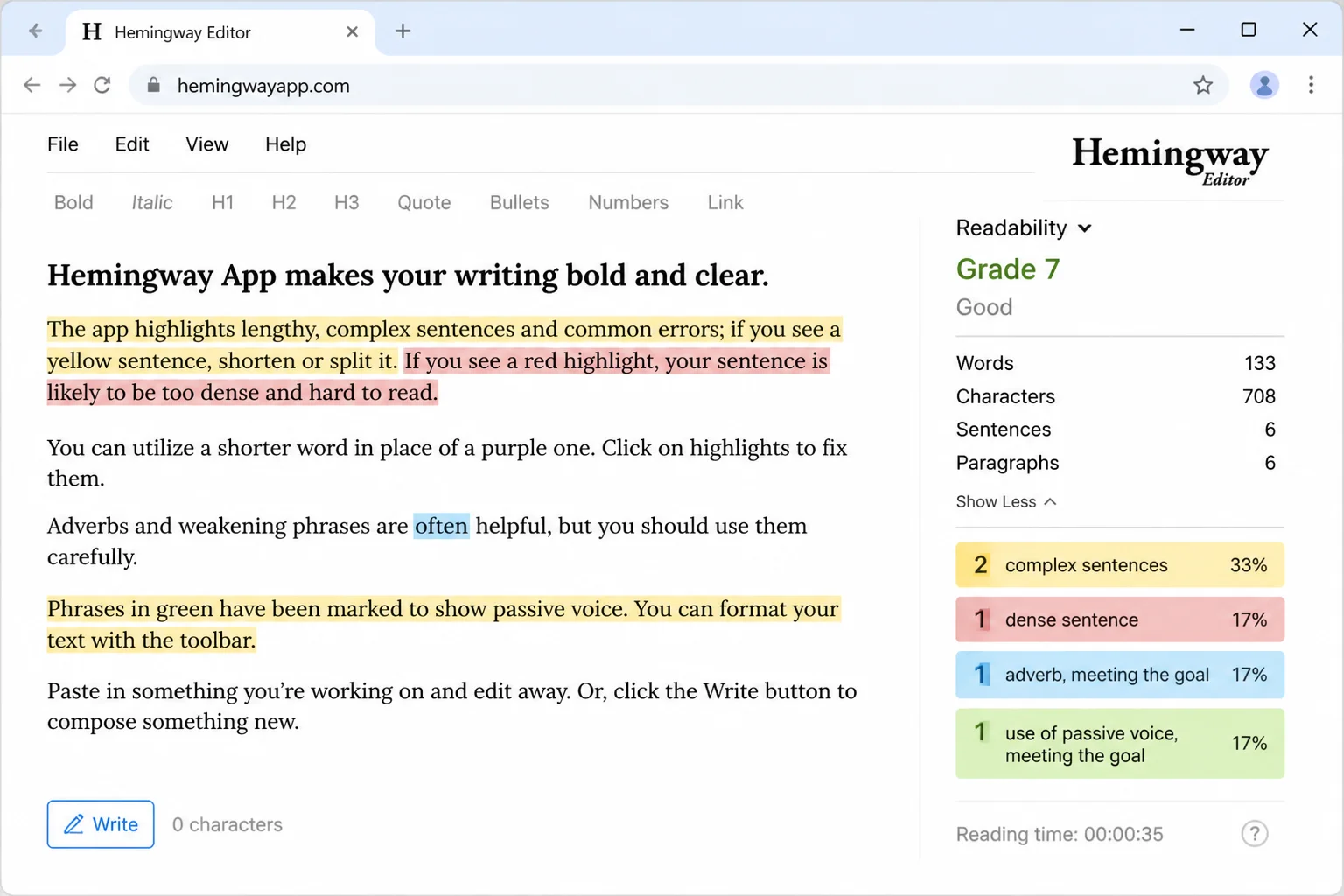The width and height of the screenshot is (1344, 896).
Task: Open the Edit menu
Action: 132,144
